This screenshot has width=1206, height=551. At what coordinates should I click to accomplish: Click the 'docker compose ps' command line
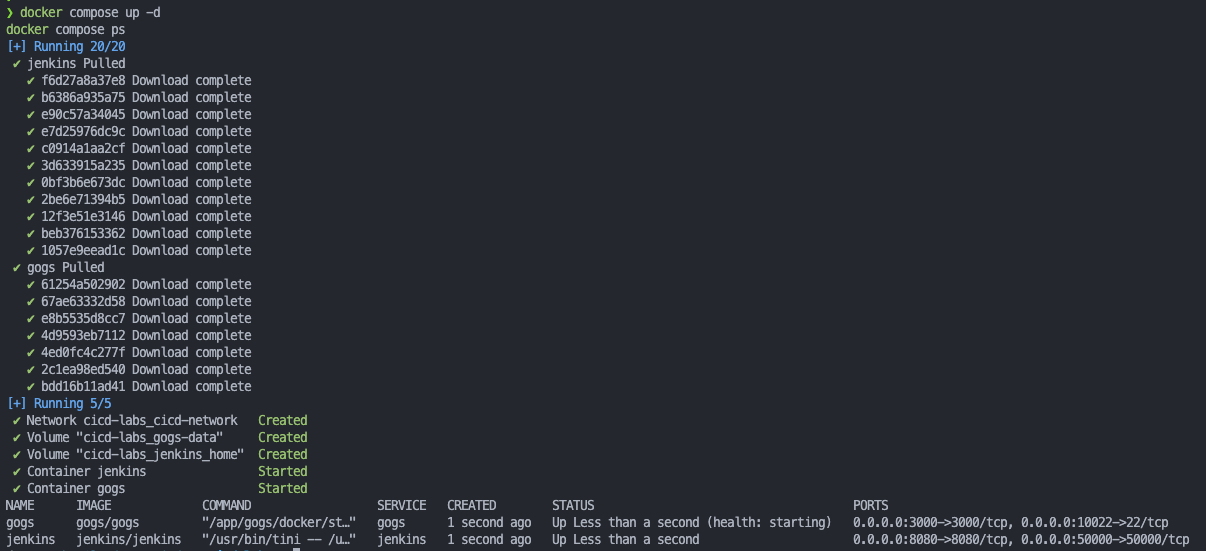click(x=65, y=29)
